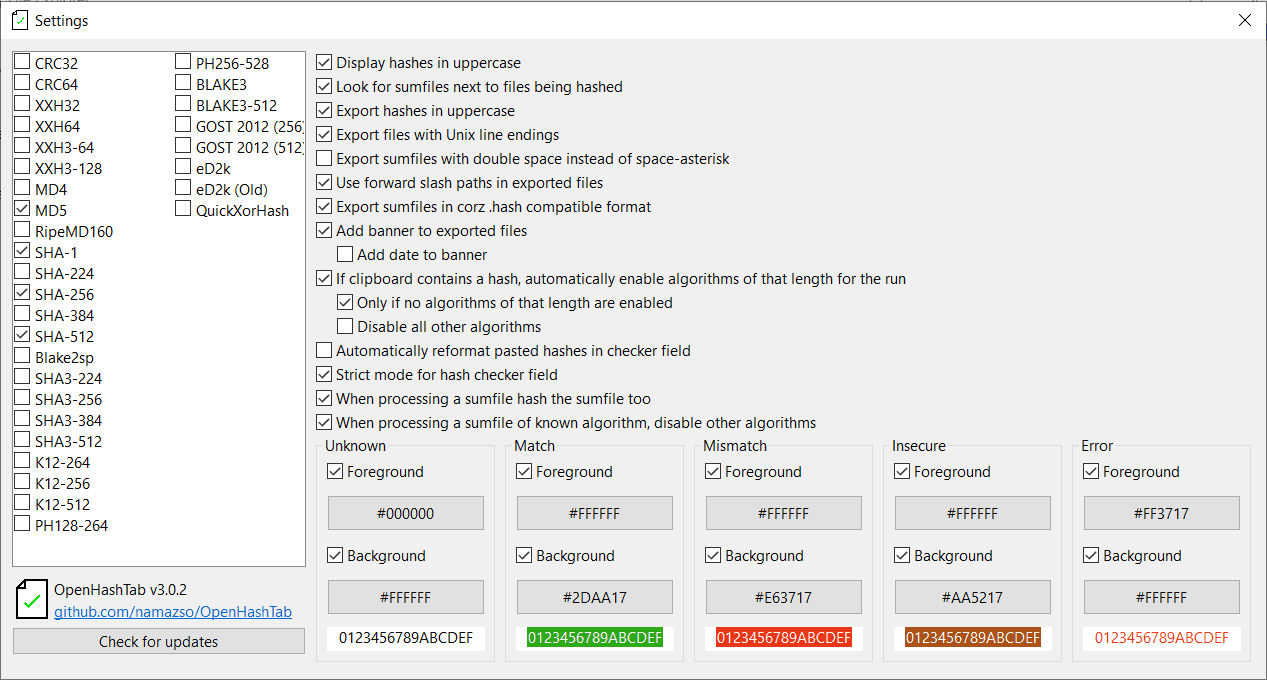
Task: Enable the BLAKE3 hash algorithm
Action: pyautogui.click(x=183, y=84)
